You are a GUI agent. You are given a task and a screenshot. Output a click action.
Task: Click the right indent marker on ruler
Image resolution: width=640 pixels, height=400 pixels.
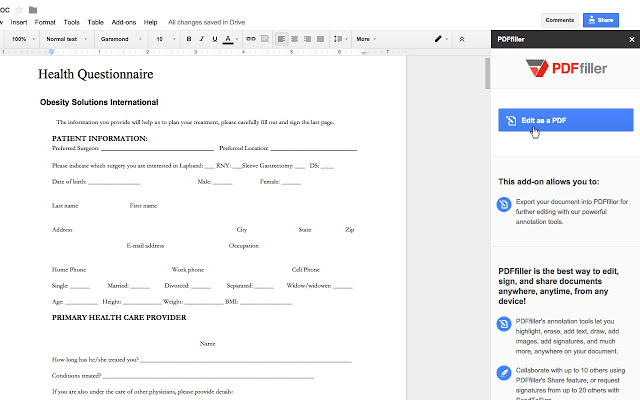(363, 52)
